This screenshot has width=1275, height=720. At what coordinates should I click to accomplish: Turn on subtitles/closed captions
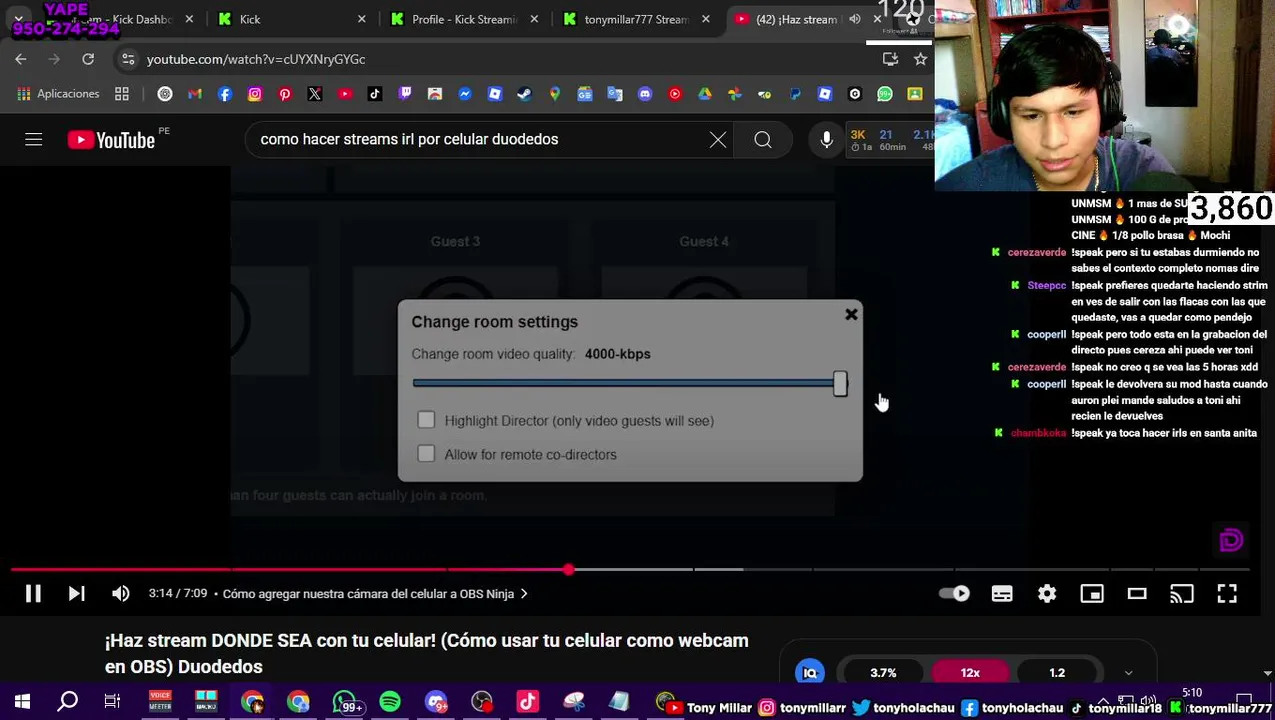click(1002, 594)
